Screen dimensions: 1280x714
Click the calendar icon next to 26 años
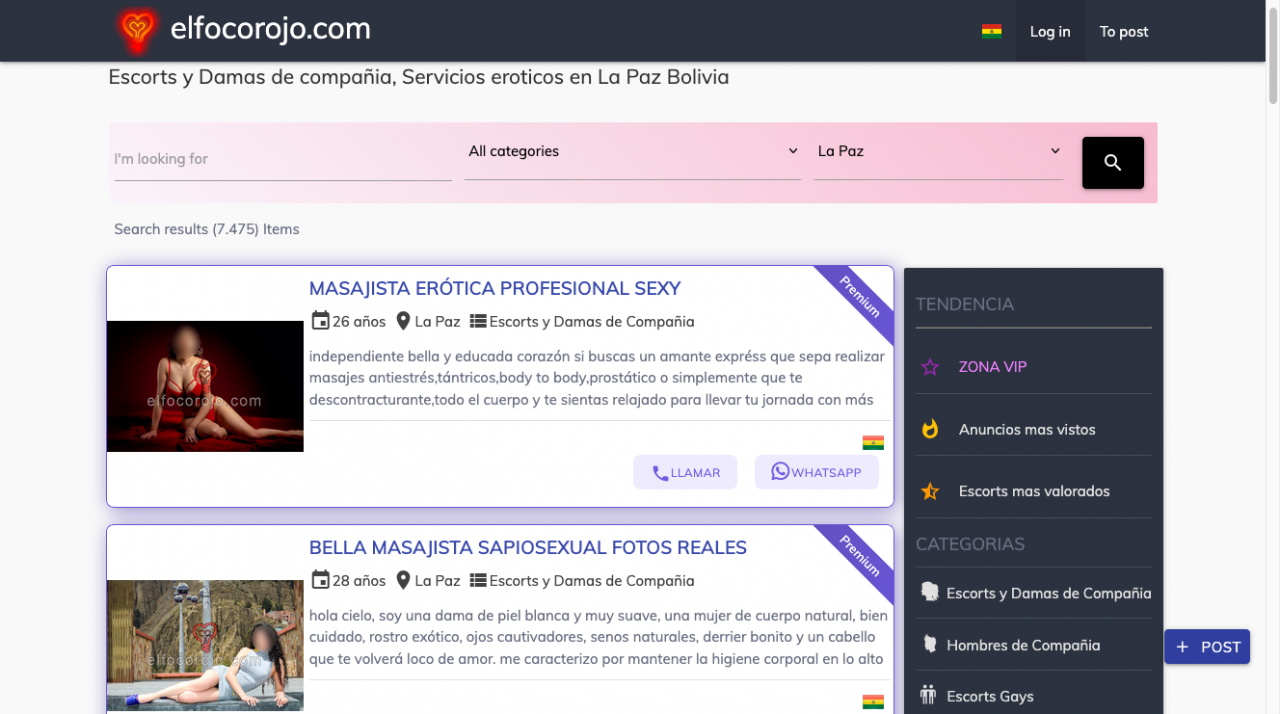[x=320, y=321]
